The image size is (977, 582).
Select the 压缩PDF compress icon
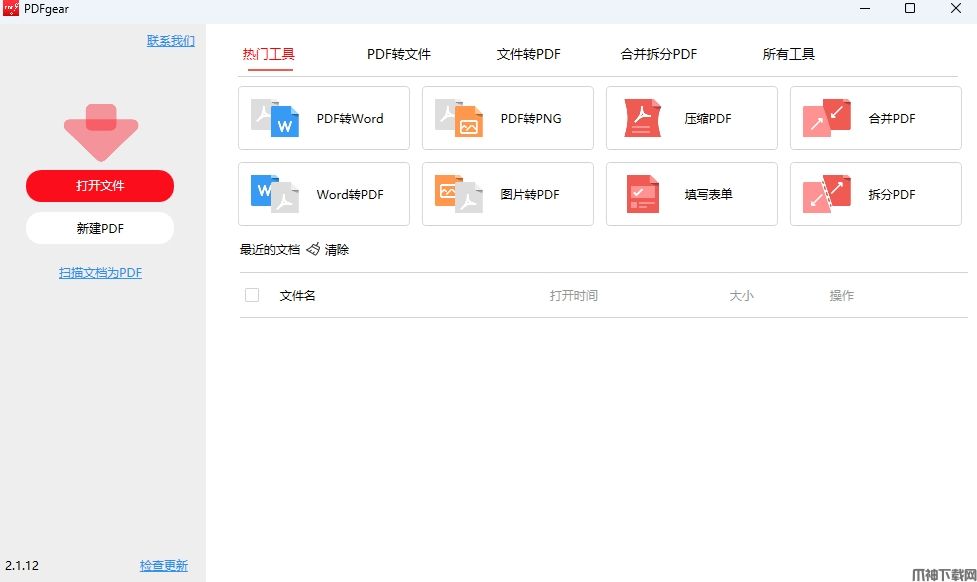(643, 119)
